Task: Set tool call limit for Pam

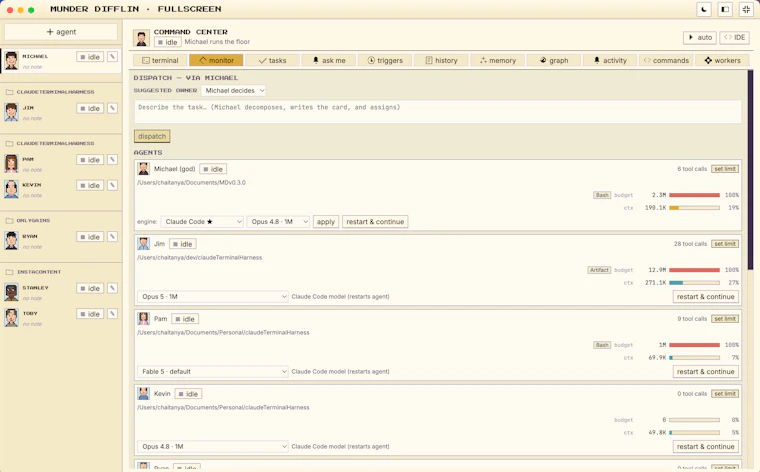Action: pos(725,319)
